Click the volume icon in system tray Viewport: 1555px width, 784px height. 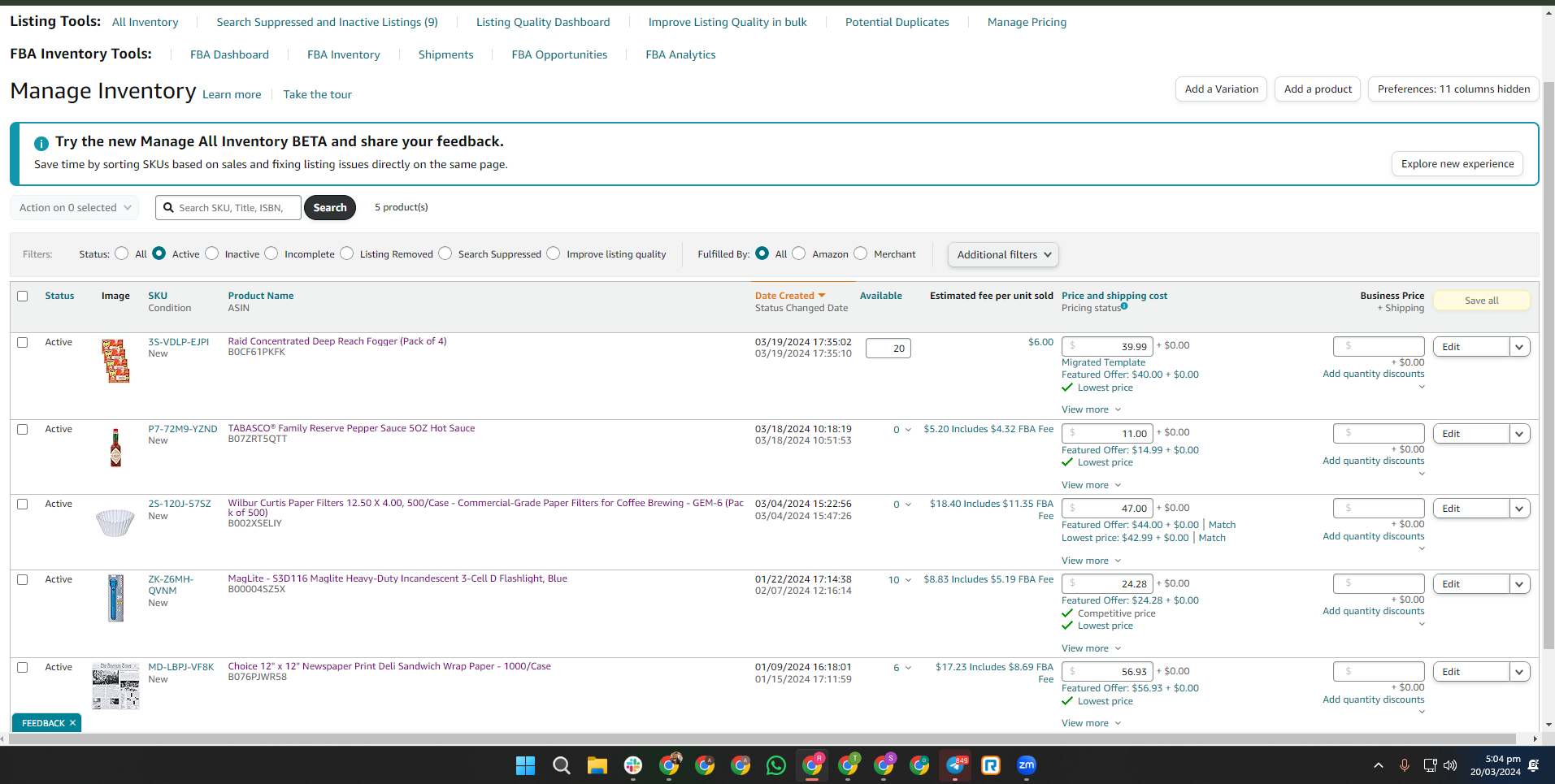click(1450, 765)
